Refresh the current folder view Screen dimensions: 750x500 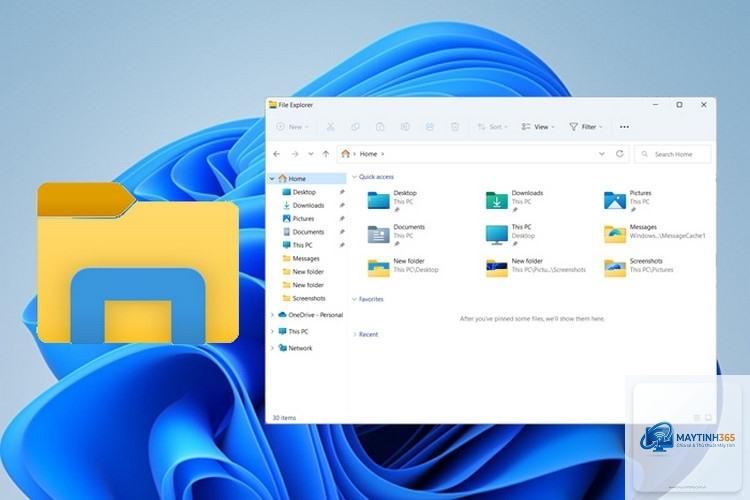point(619,154)
